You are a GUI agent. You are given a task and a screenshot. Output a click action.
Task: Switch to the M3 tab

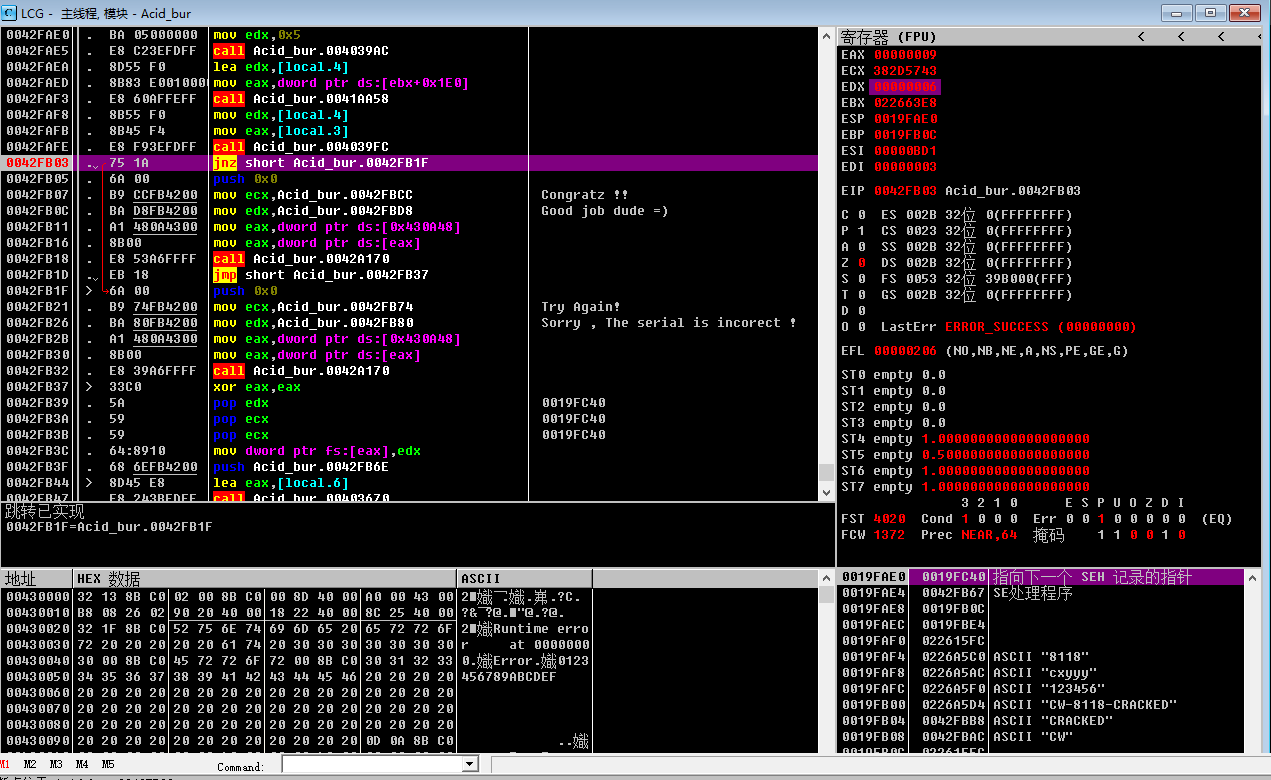coord(56,764)
